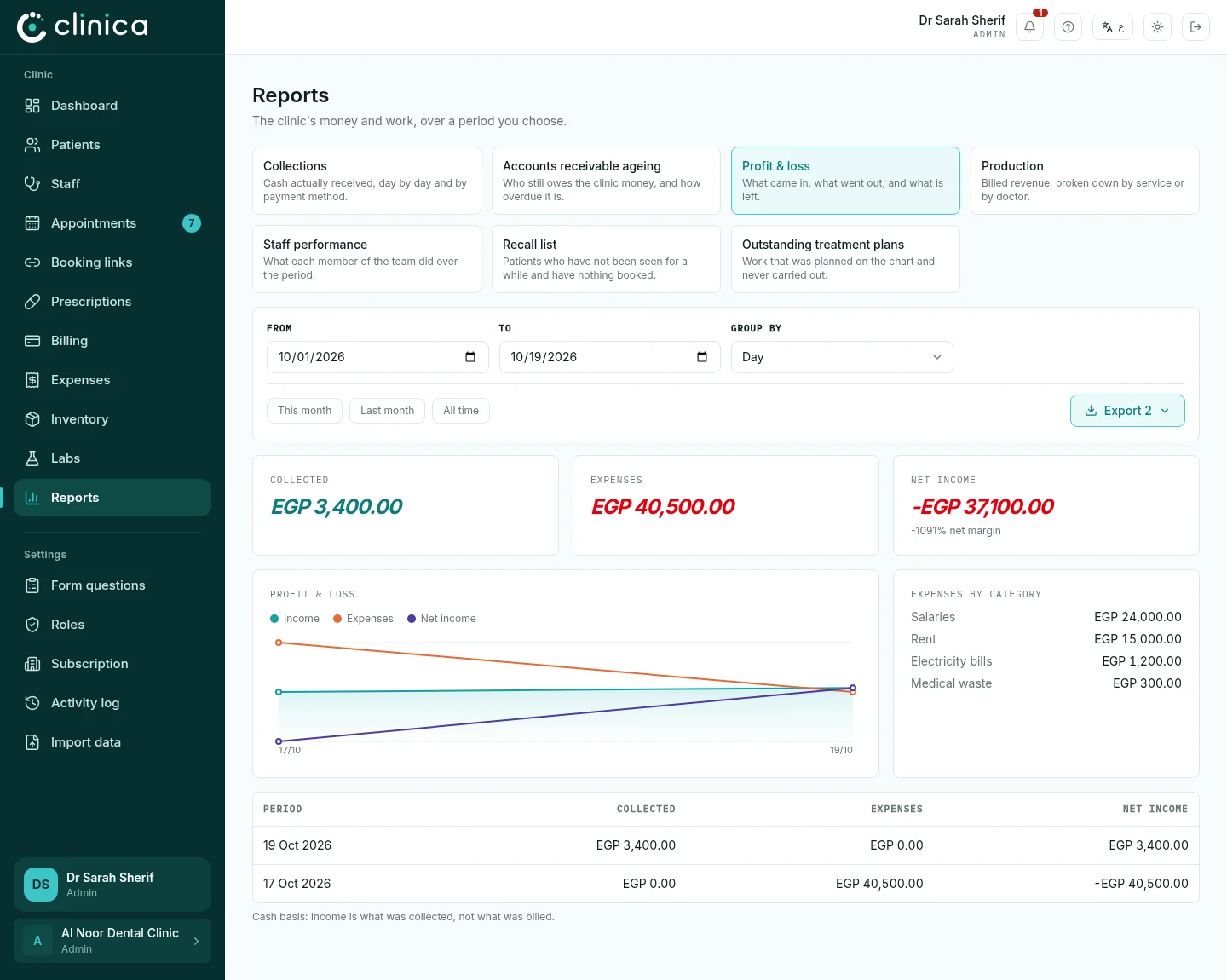Select the Production report card
Image resolution: width=1227 pixels, height=980 pixels.
pyautogui.click(x=1085, y=181)
